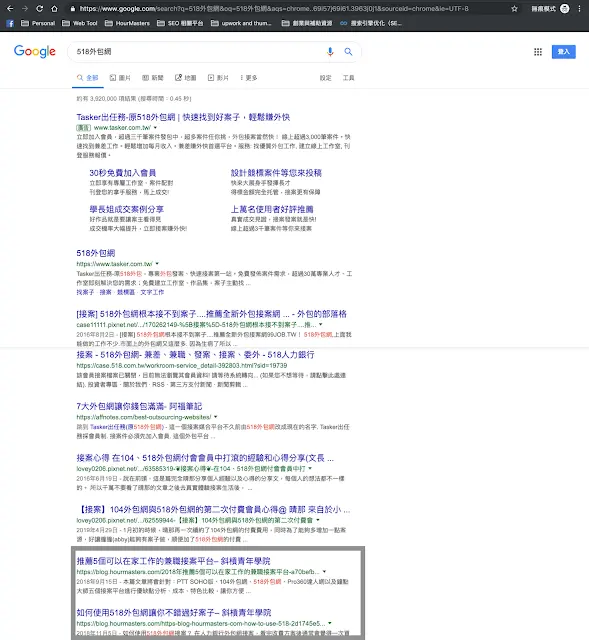The height and width of the screenshot is (640, 589).
Task: Click the padlock site security icon
Action: coord(73,9)
